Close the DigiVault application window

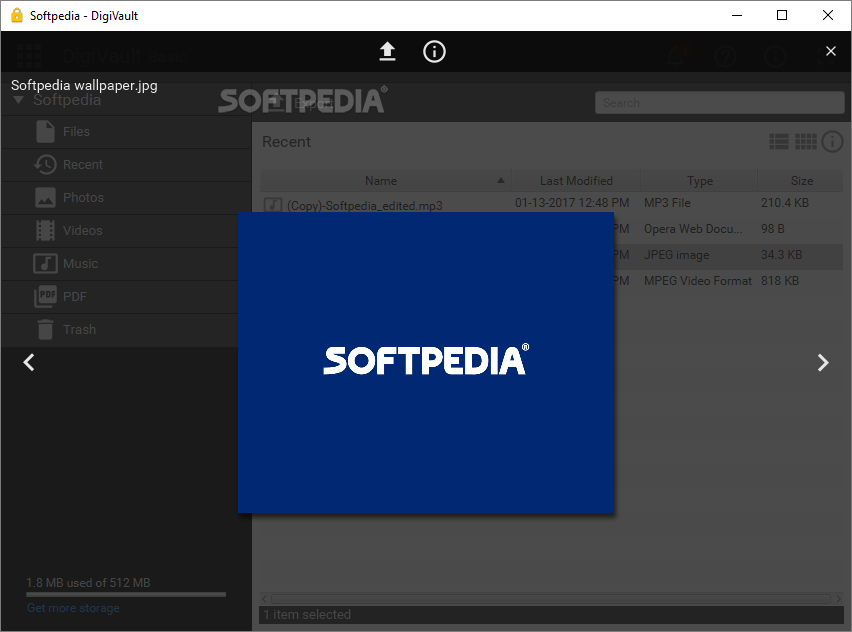tap(828, 15)
